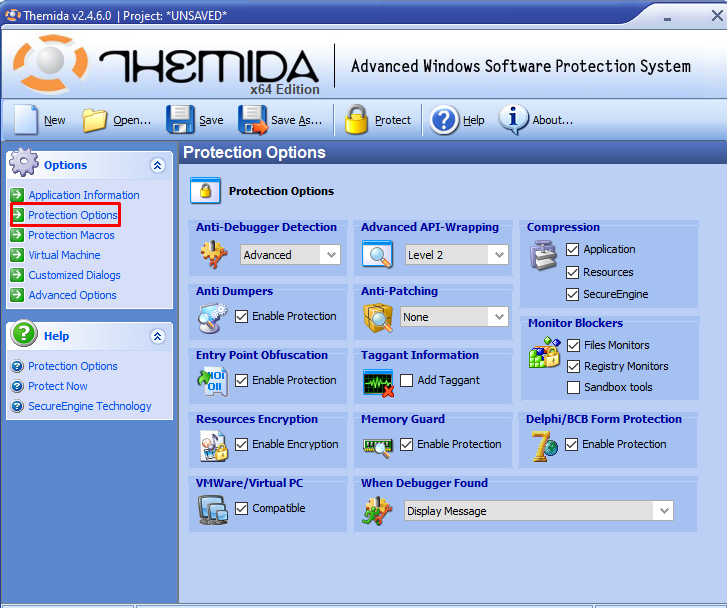Go to Protection Macros page
Screen dimensions: 727x608
71,235
